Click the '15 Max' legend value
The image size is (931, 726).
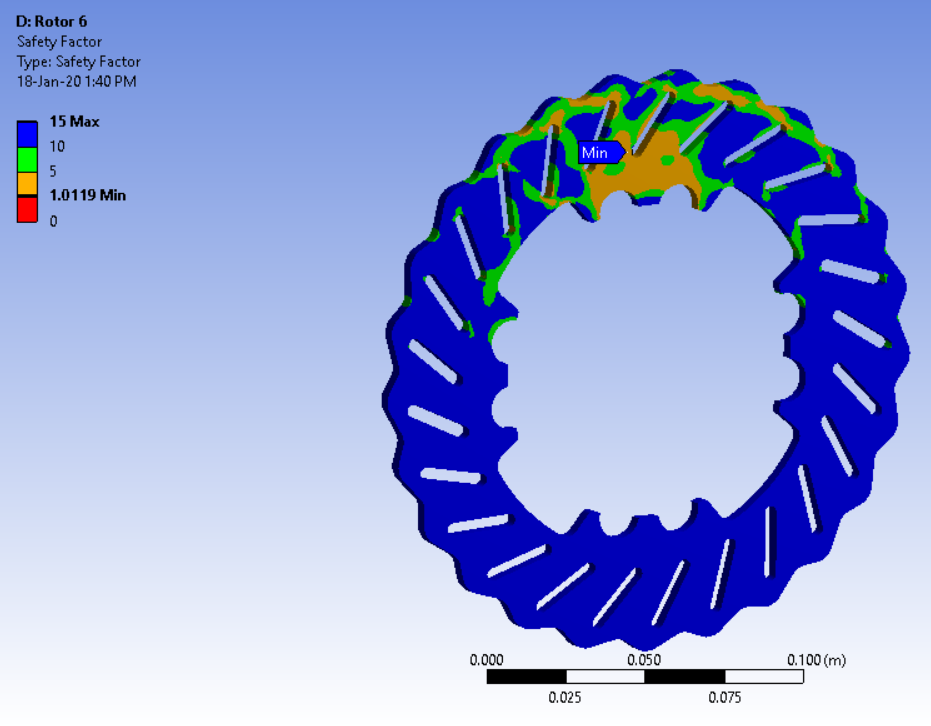(x=74, y=122)
